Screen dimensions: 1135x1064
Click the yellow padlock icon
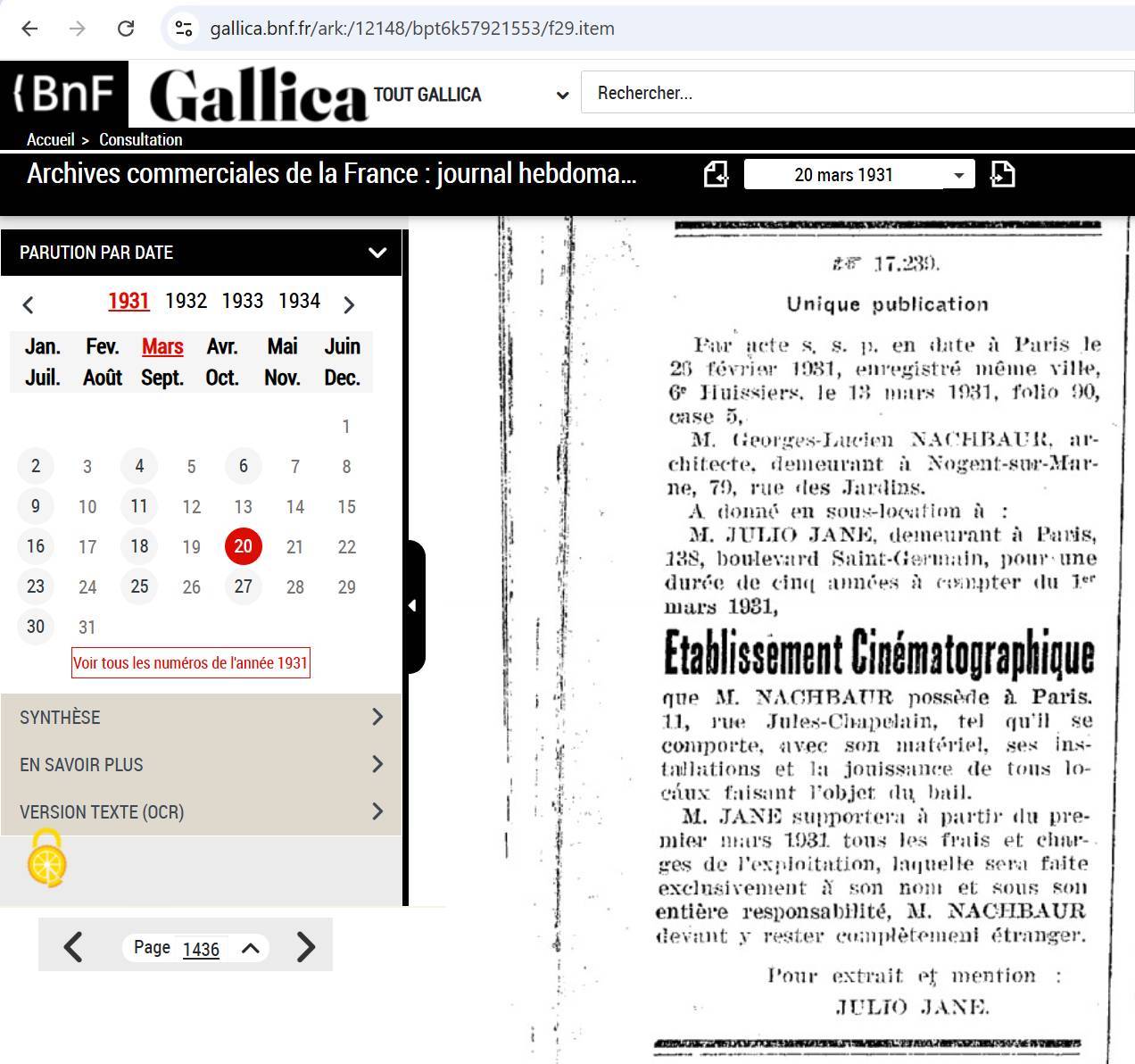[x=47, y=859]
